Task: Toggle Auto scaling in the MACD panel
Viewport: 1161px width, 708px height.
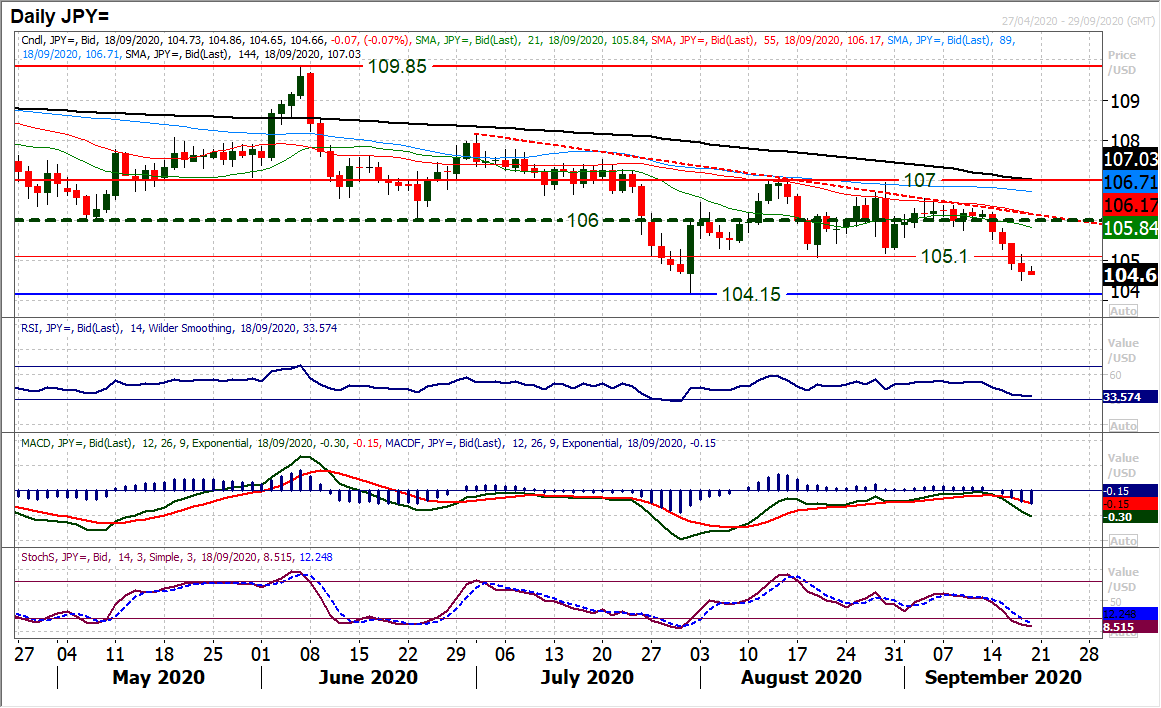Action: click(x=1123, y=541)
